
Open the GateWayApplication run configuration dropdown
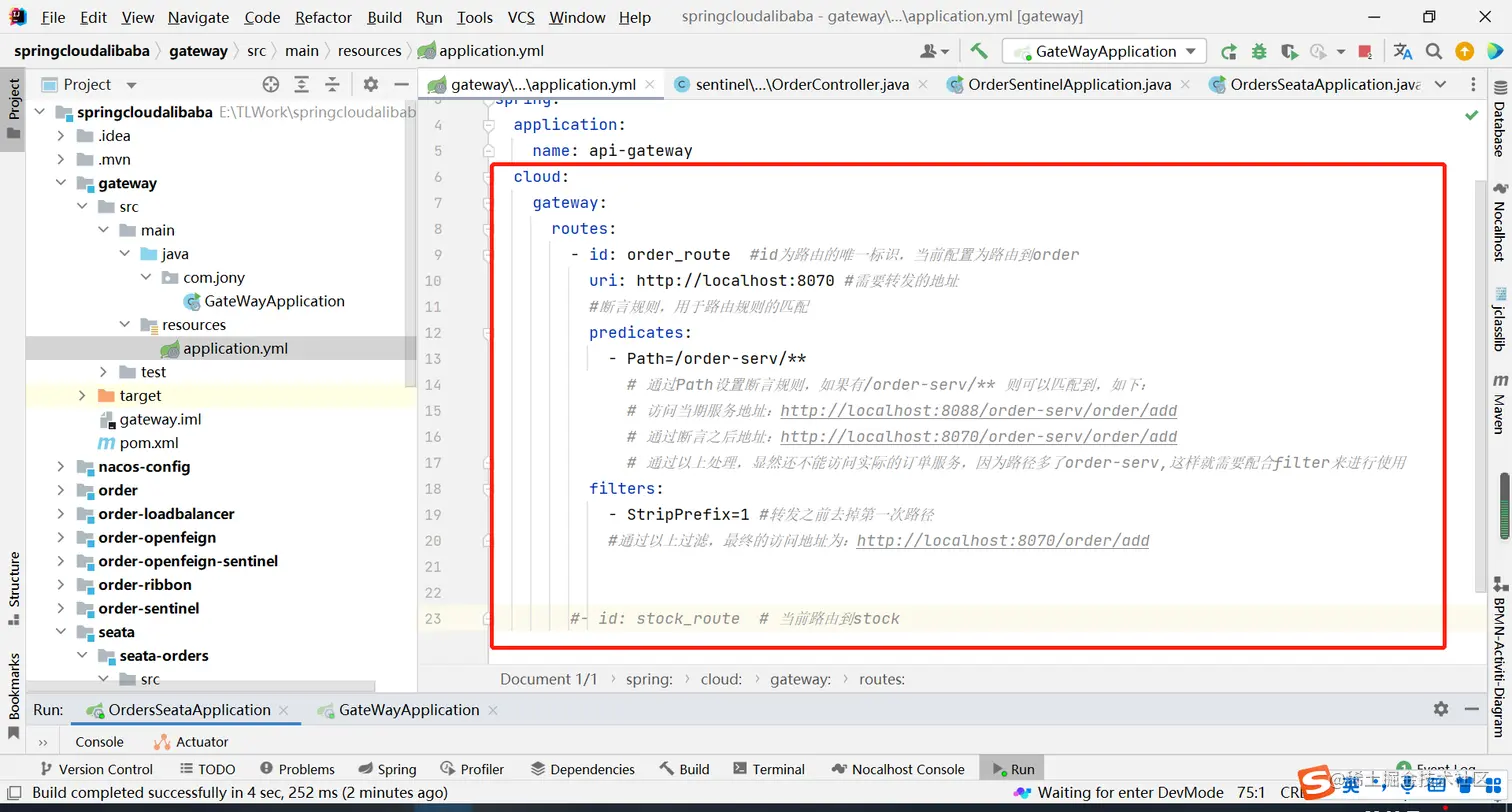[1105, 51]
